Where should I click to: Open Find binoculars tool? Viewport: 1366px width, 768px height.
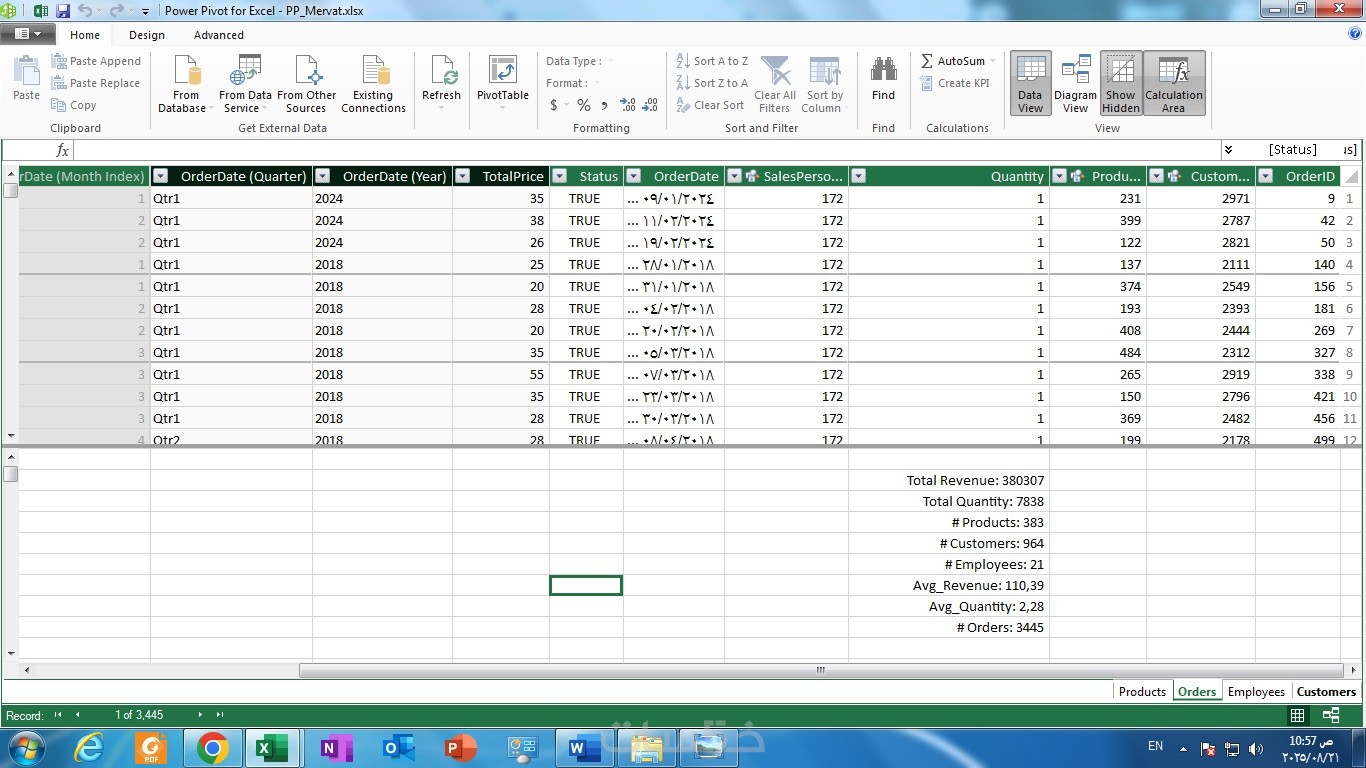point(883,79)
